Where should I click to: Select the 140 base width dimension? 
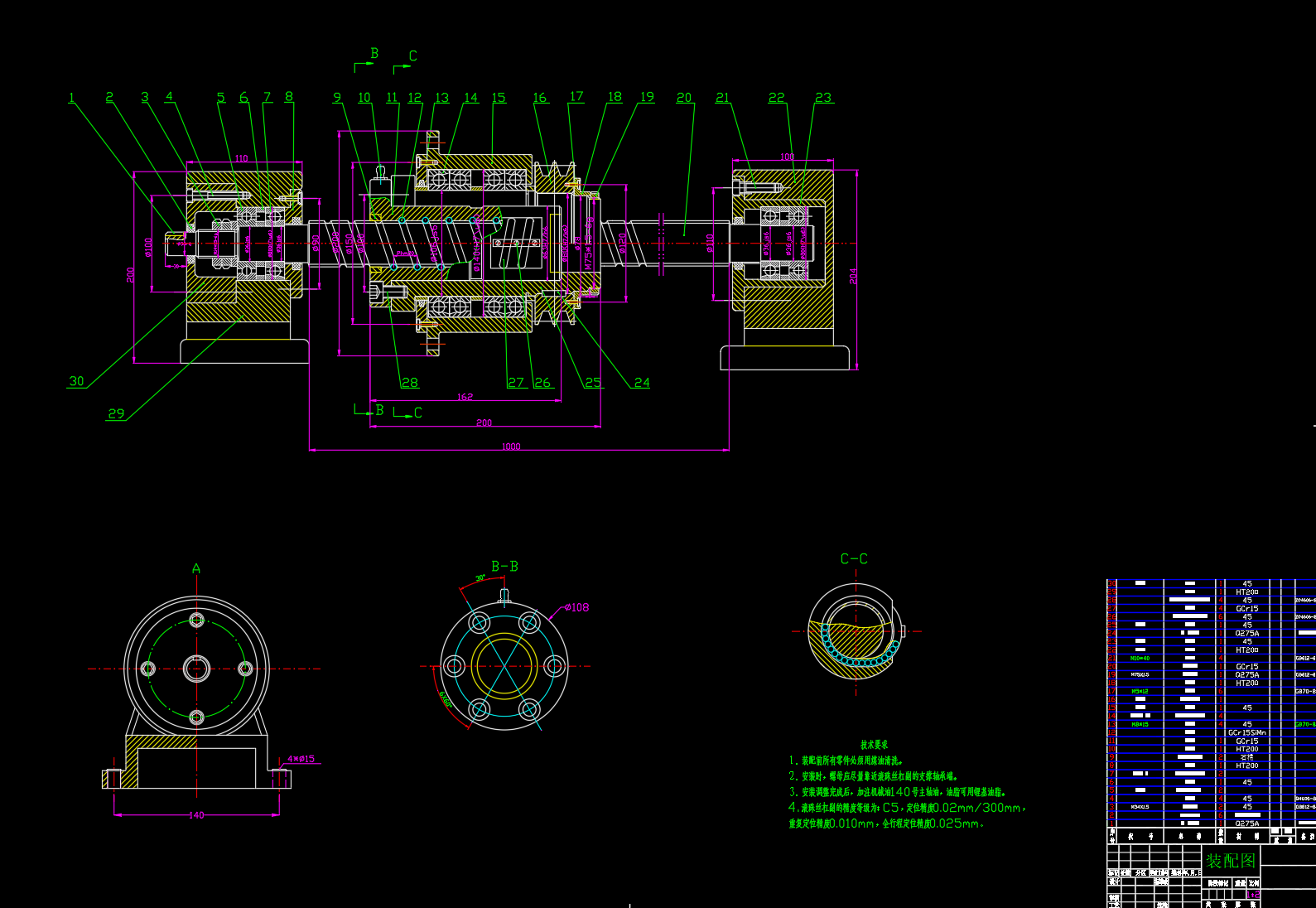tap(196, 815)
